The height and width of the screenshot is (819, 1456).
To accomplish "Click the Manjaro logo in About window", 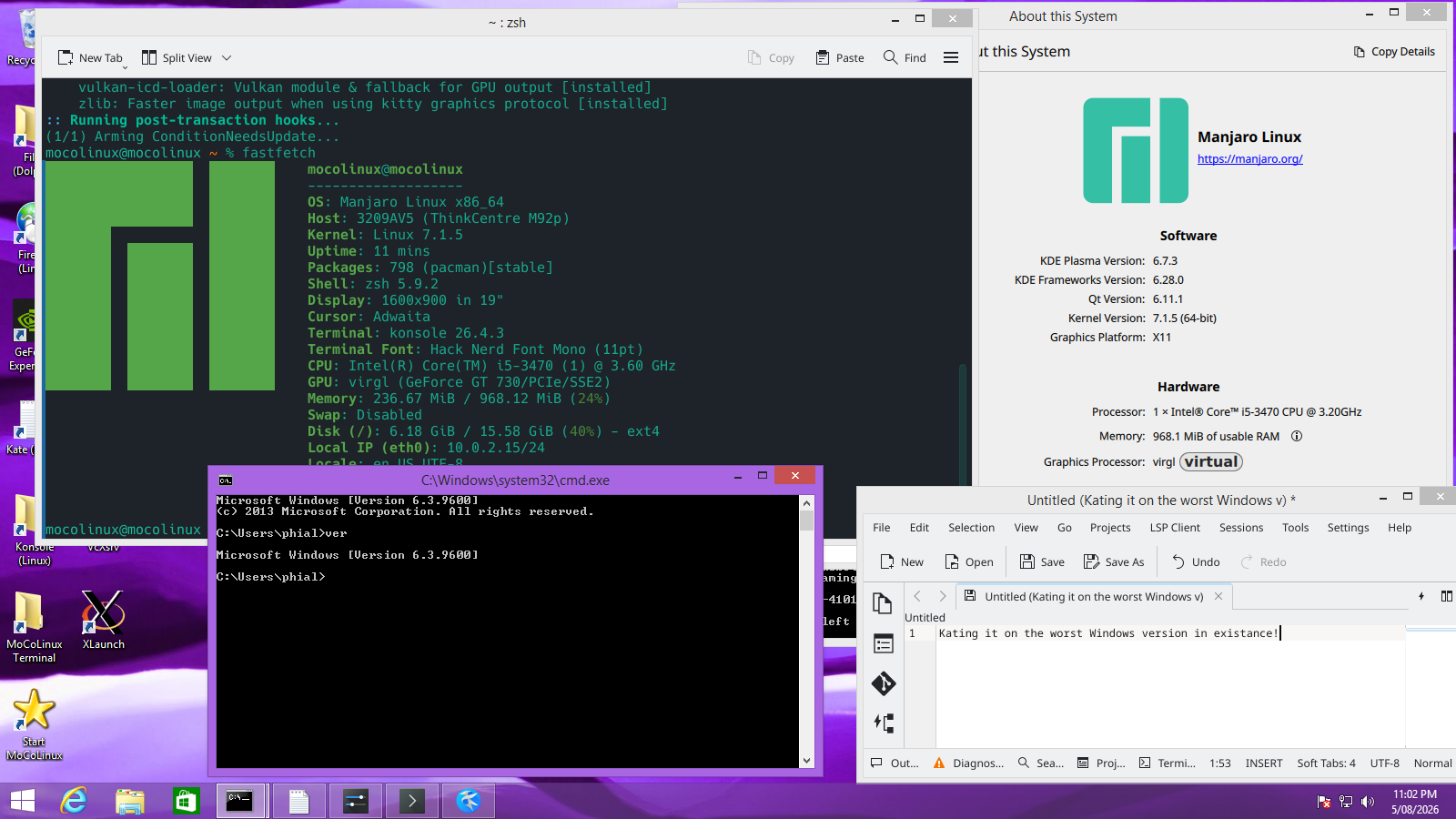I will [x=1136, y=150].
